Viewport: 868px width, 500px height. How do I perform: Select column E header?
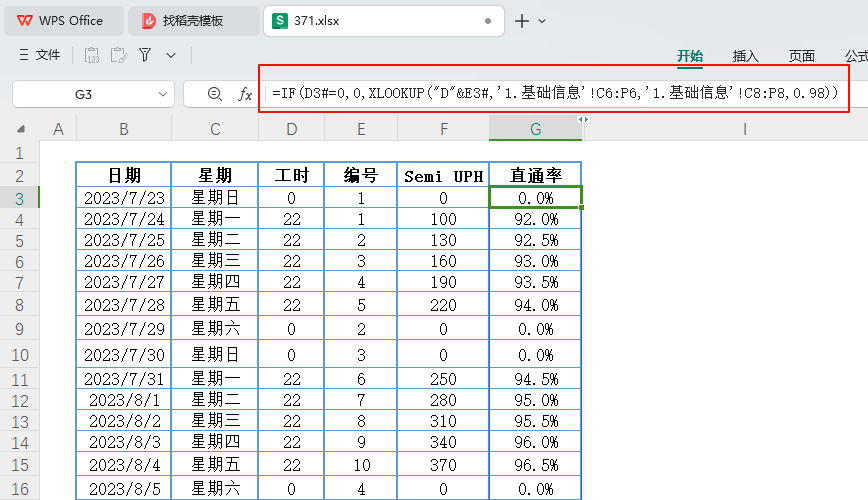click(360, 129)
